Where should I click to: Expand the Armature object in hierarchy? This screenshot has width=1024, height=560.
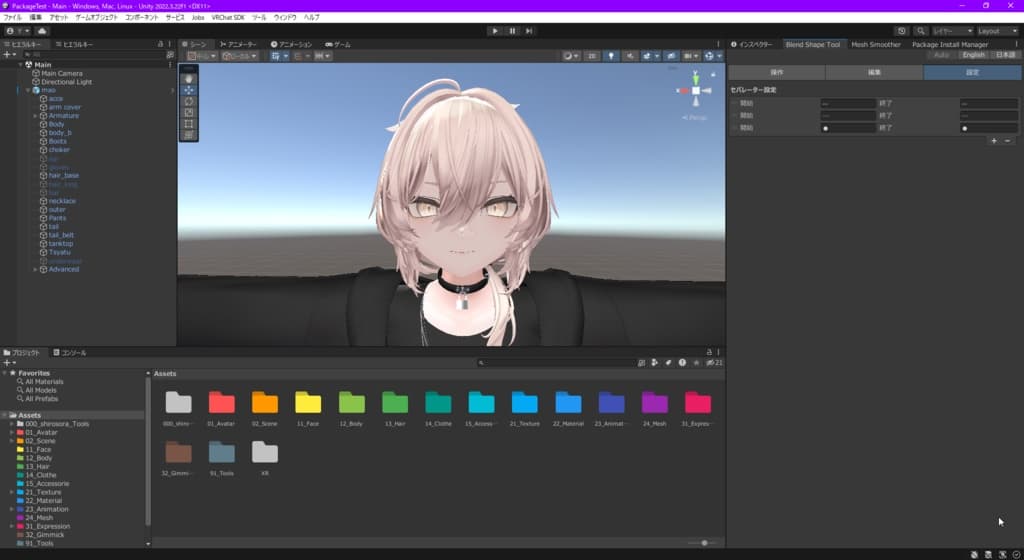tap(35, 116)
